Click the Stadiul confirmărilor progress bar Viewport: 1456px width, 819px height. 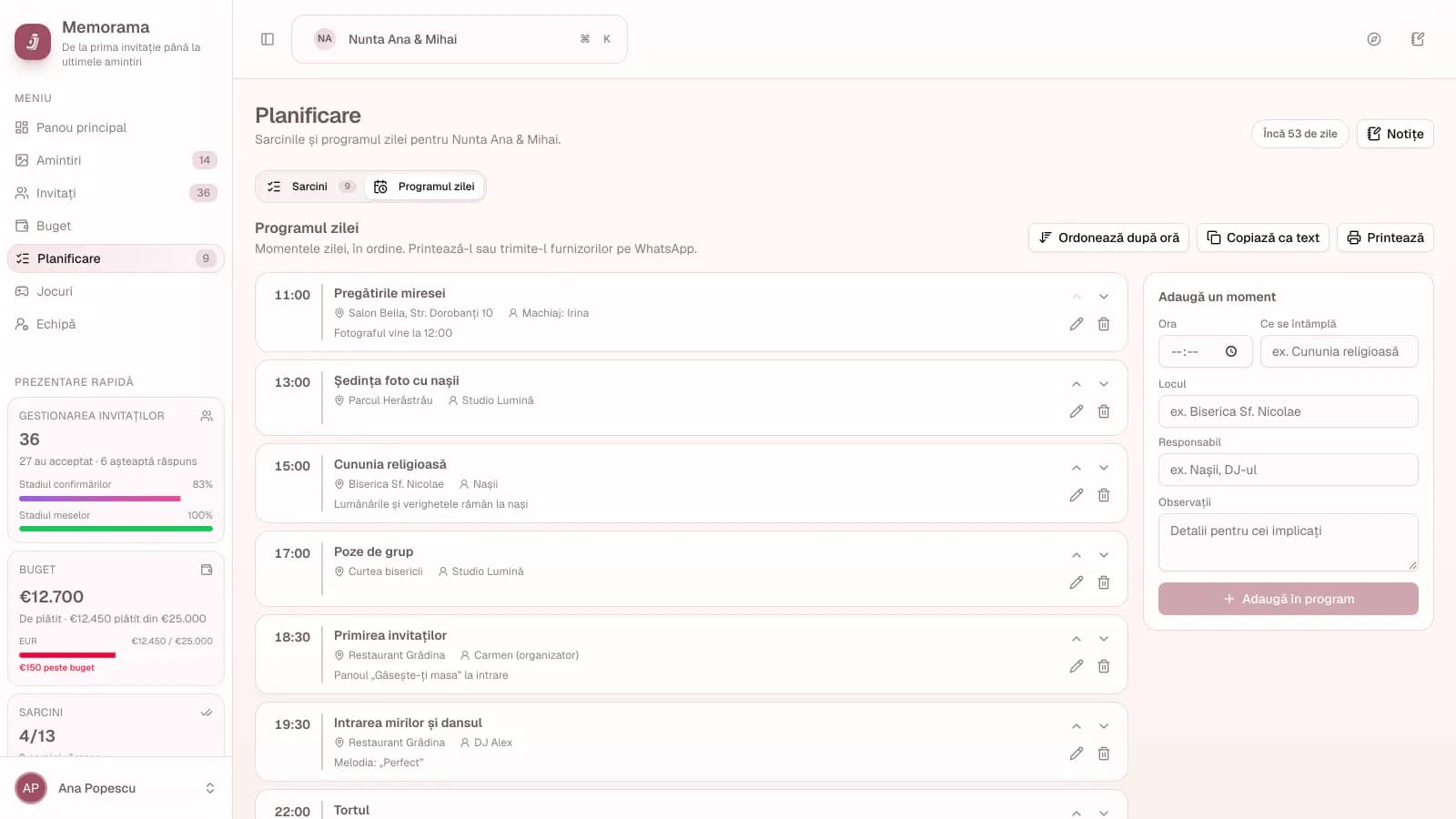click(x=116, y=499)
